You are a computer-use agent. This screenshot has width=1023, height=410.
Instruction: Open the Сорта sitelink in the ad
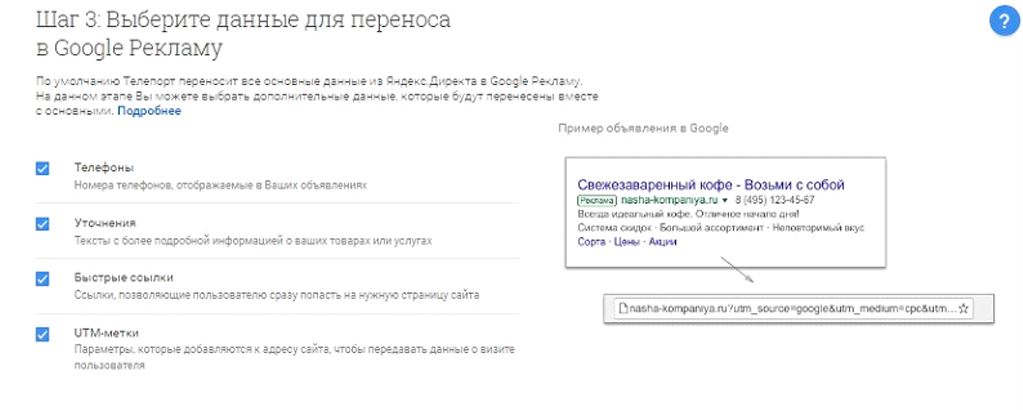pos(592,242)
